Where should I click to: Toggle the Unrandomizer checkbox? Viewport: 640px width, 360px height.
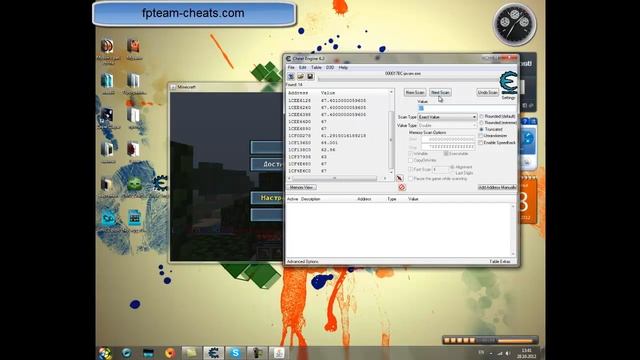(481, 136)
